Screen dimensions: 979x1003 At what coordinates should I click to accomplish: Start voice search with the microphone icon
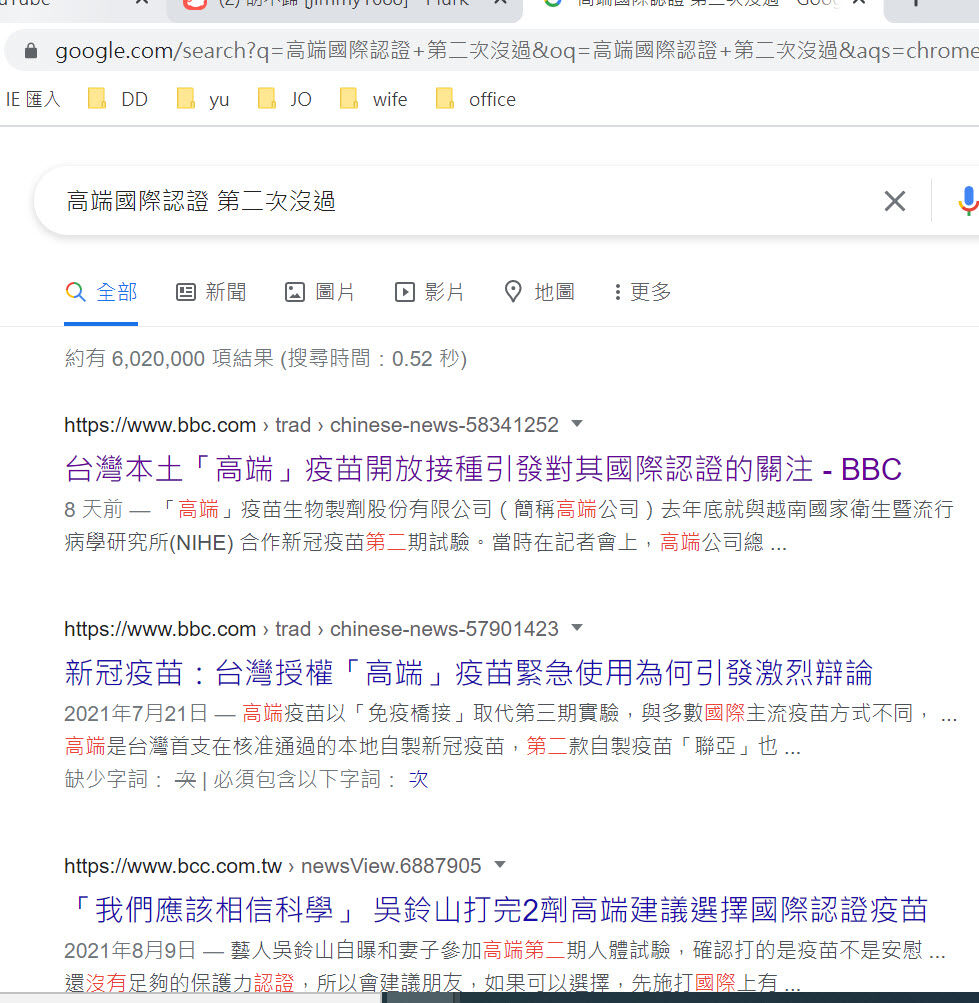coord(968,201)
